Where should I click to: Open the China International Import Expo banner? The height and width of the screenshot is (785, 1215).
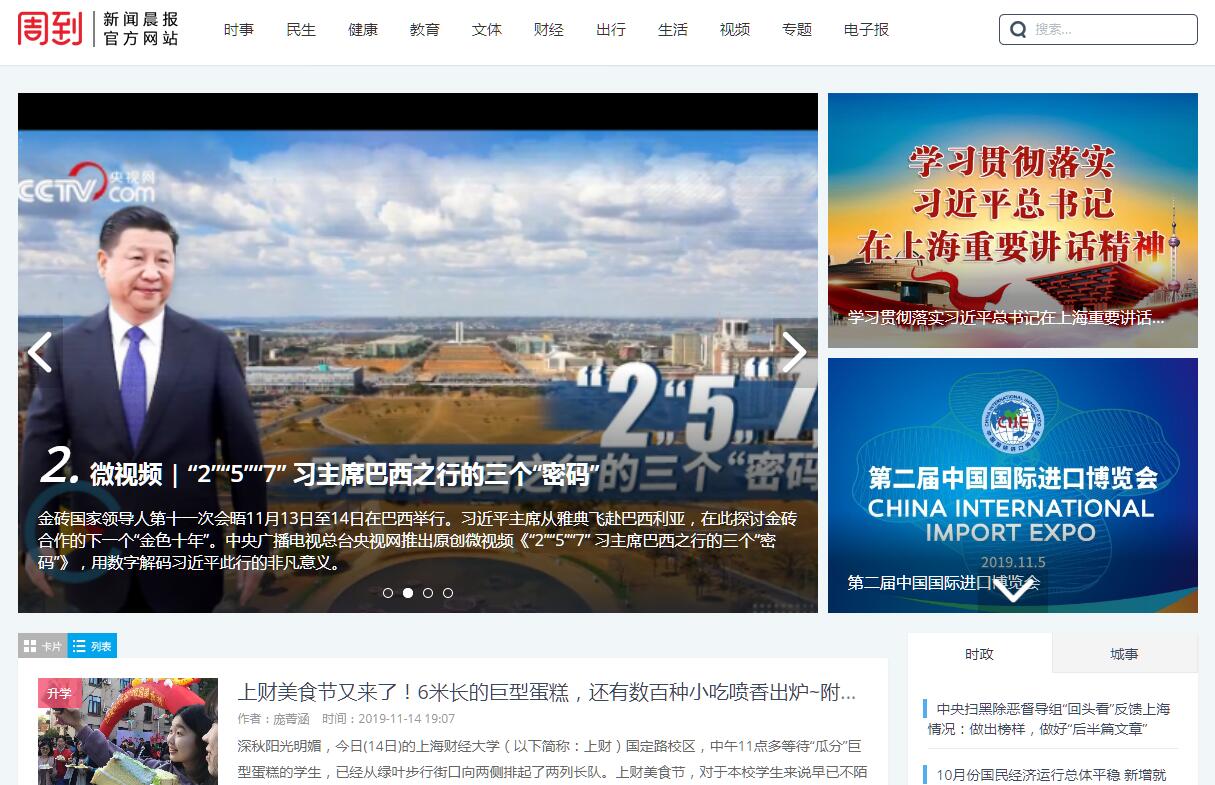pos(1013,485)
